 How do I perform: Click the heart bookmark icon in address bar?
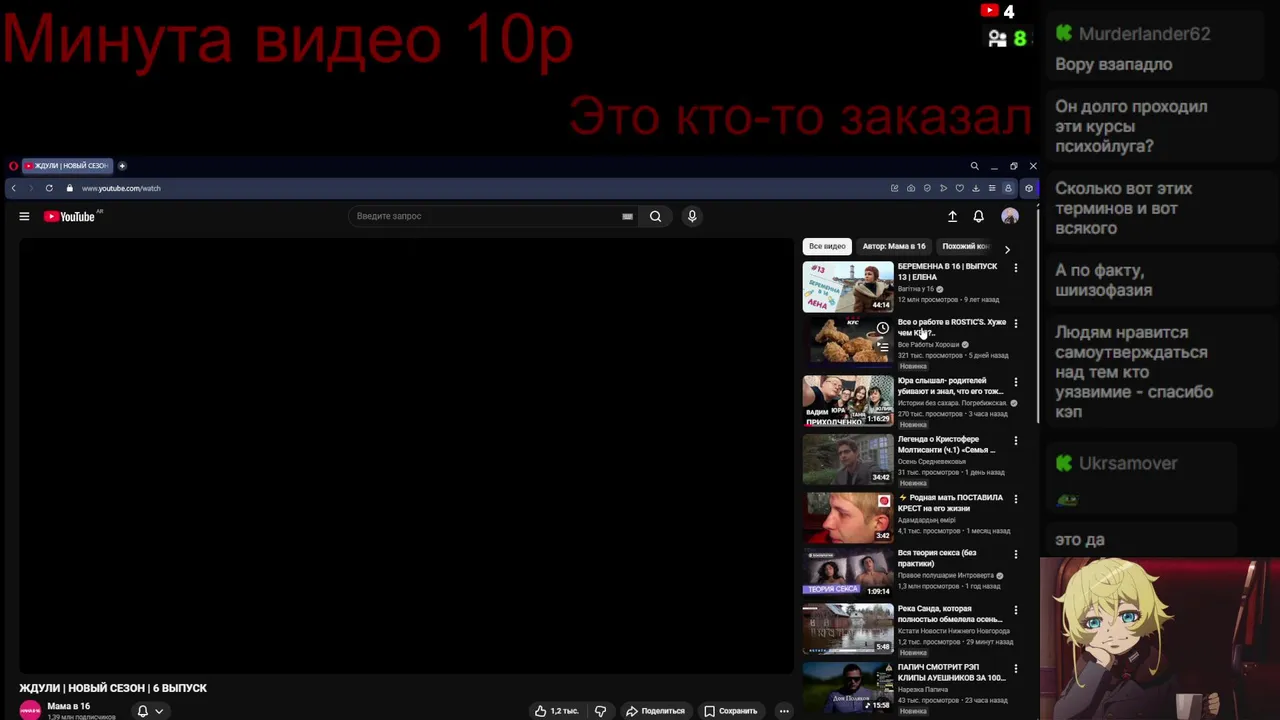pos(959,188)
